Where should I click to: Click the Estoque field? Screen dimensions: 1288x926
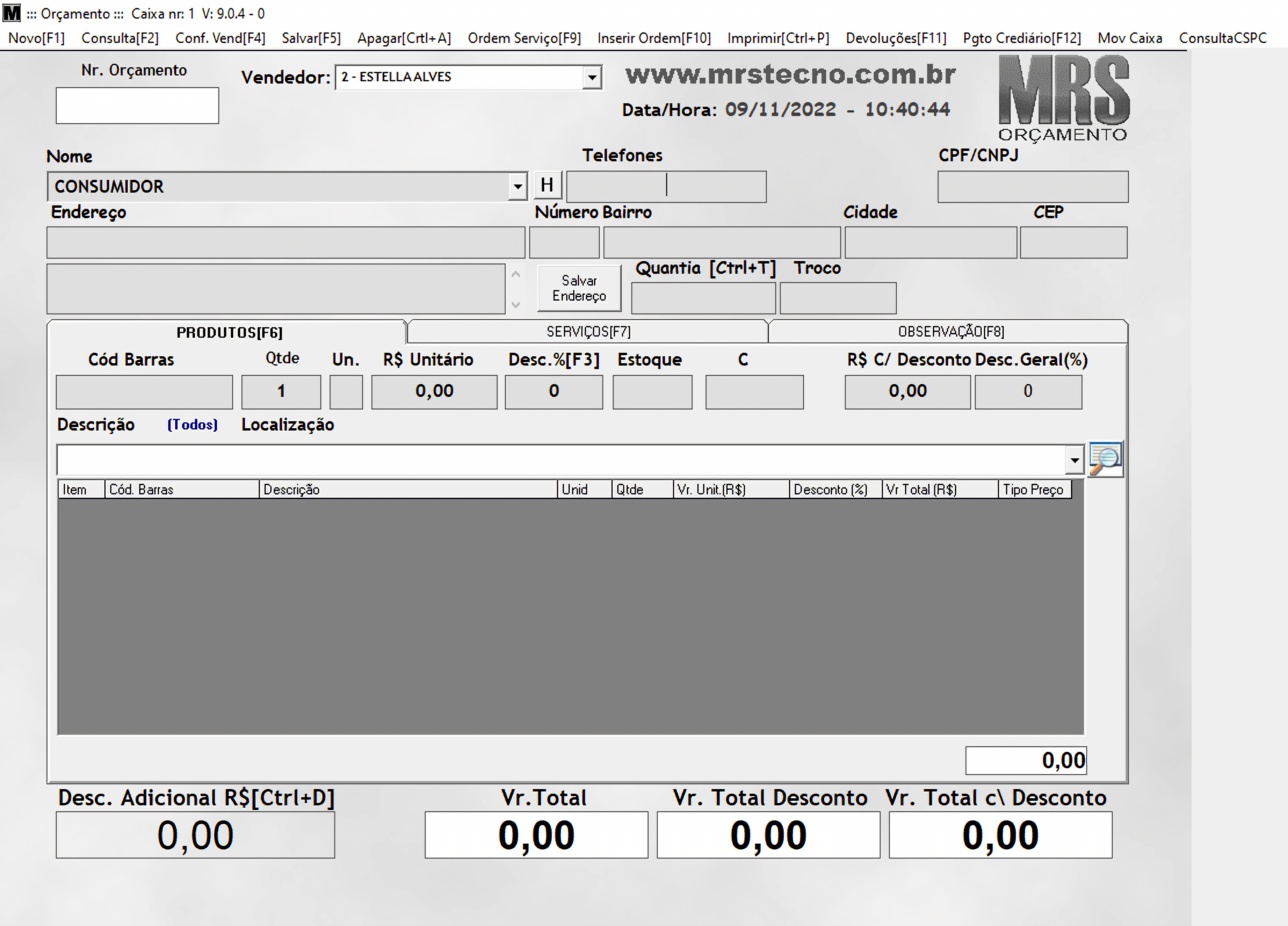coord(652,392)
